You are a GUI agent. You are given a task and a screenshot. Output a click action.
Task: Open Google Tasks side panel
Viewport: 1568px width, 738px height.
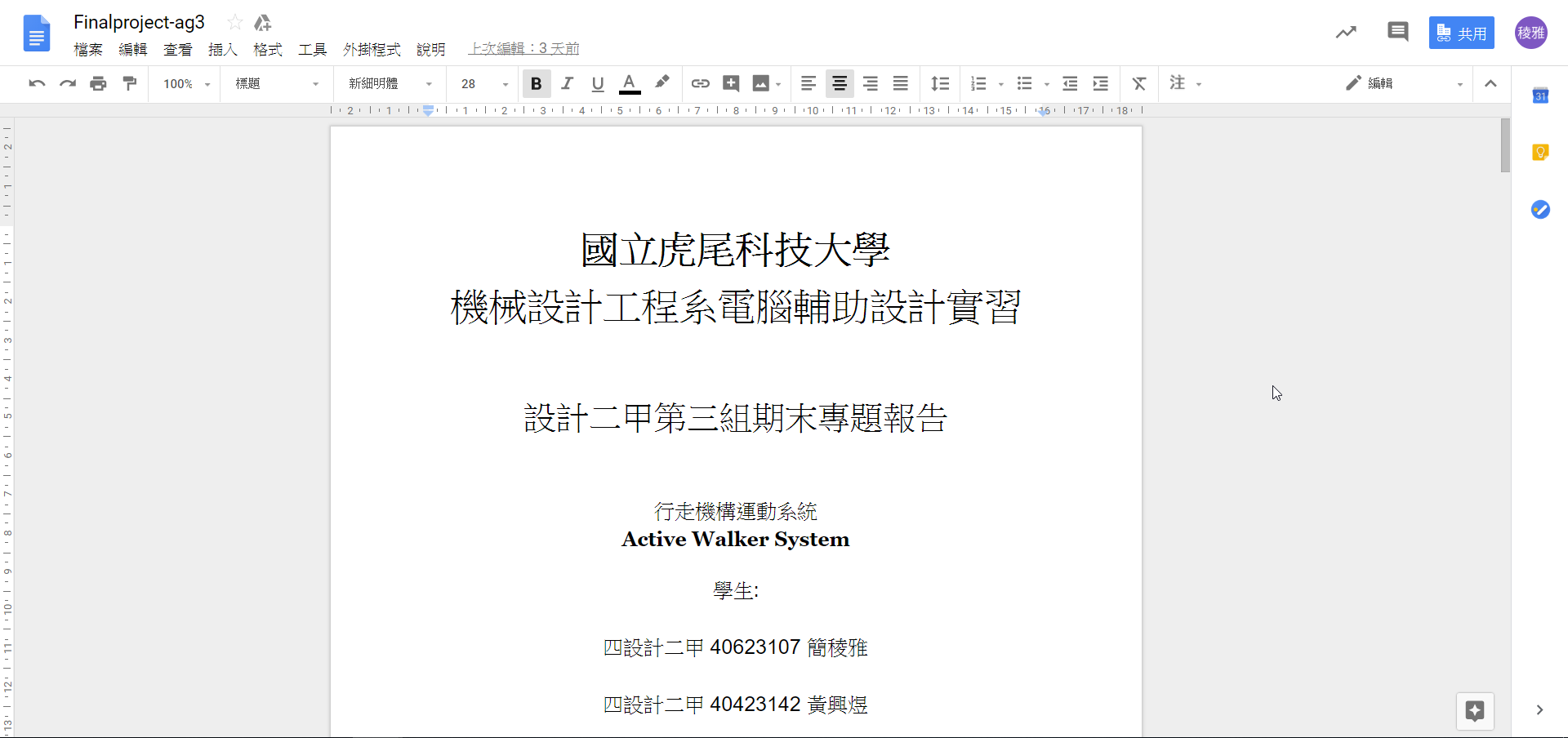[x=1540, y=210]
